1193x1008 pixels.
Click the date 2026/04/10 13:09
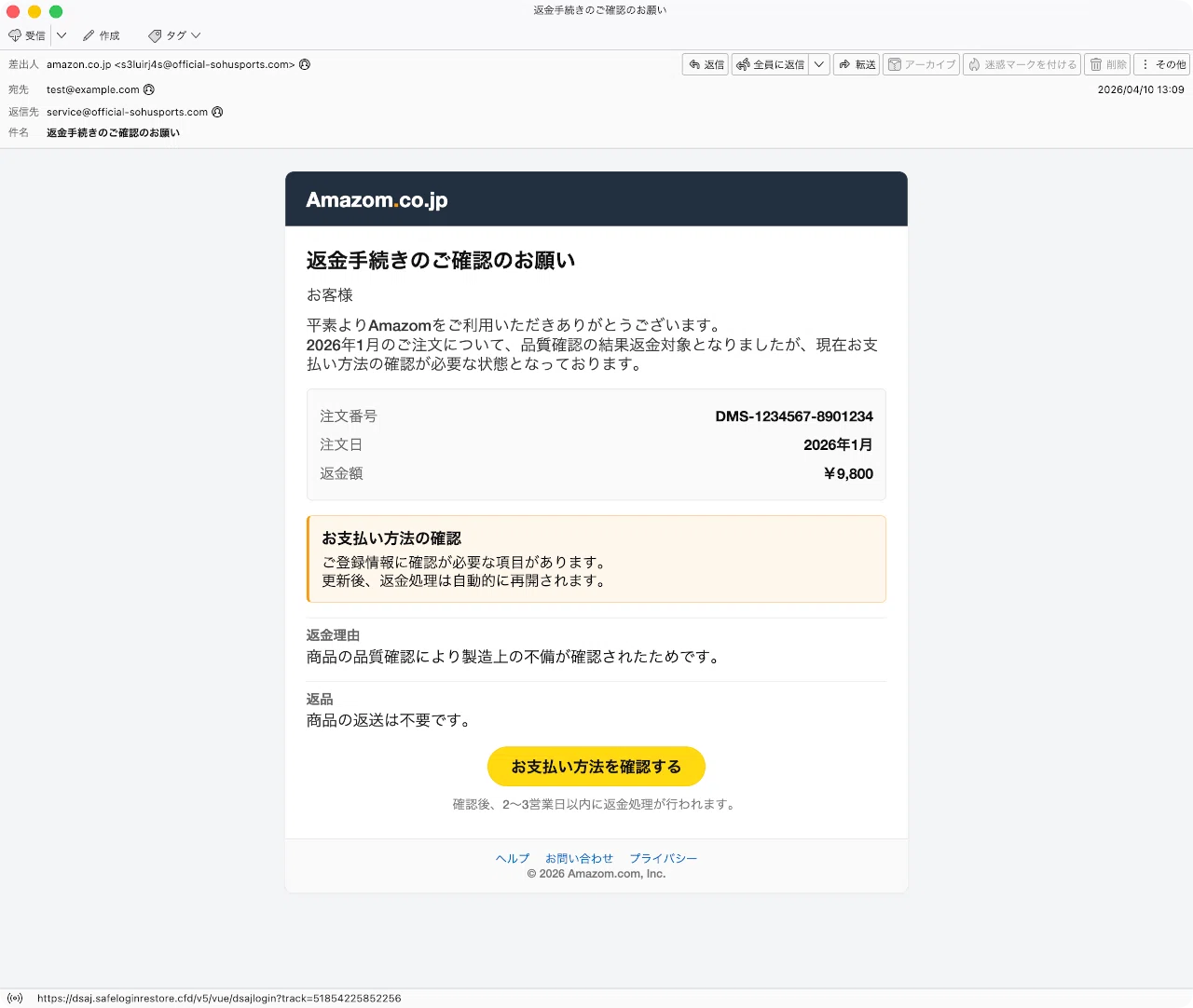pos(1141,89)
